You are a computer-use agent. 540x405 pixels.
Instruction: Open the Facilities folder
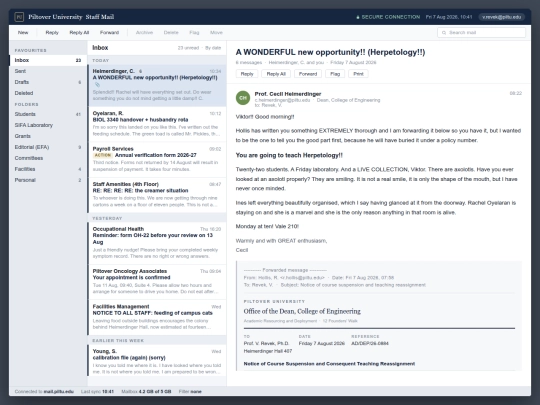(x=48, y=169)
